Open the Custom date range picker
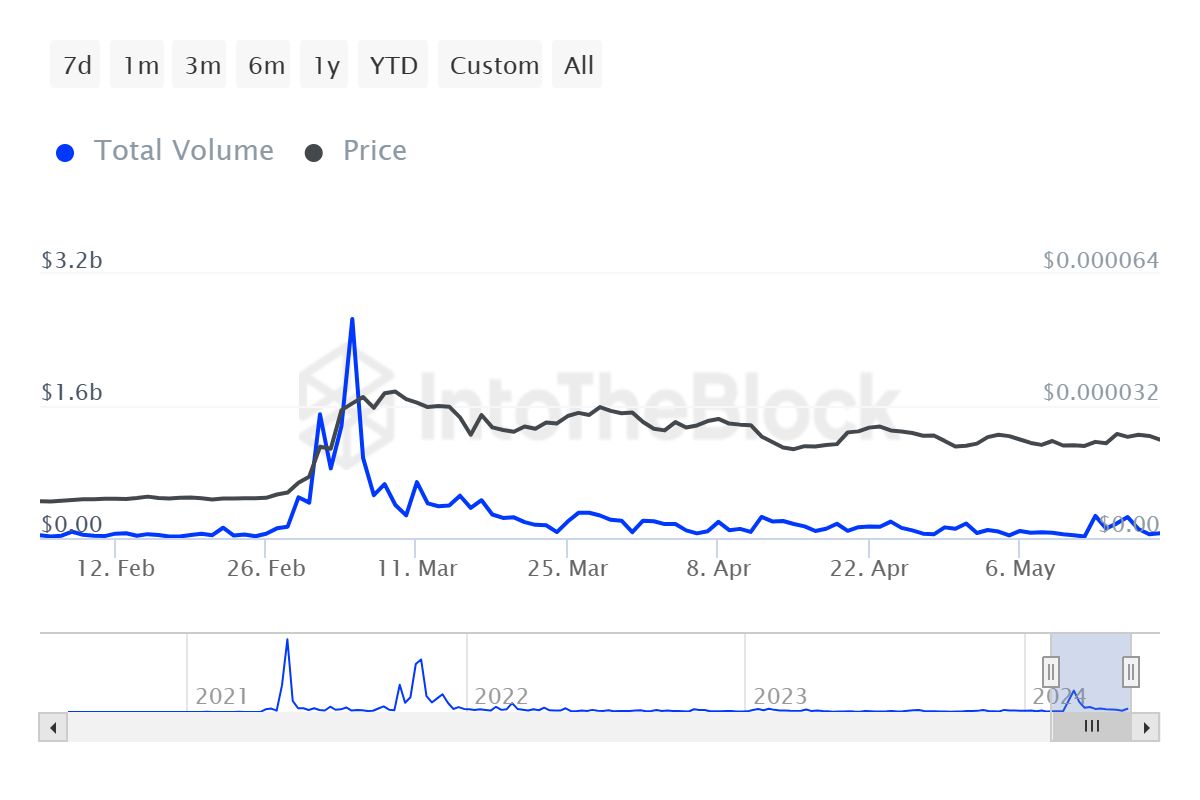1200x800 pixels. 493,65
